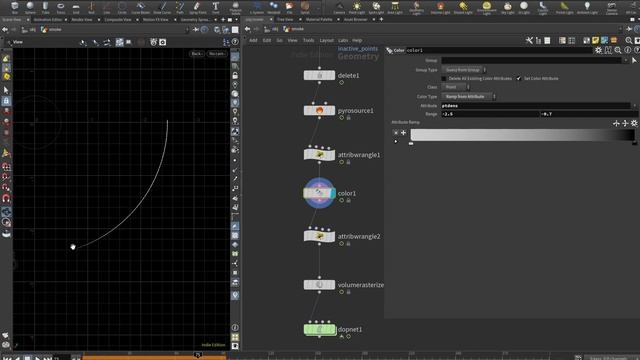The image size is (640, 360).
Task: Toggle lock icon under pyrosource1 node
Action: [349, 118]
